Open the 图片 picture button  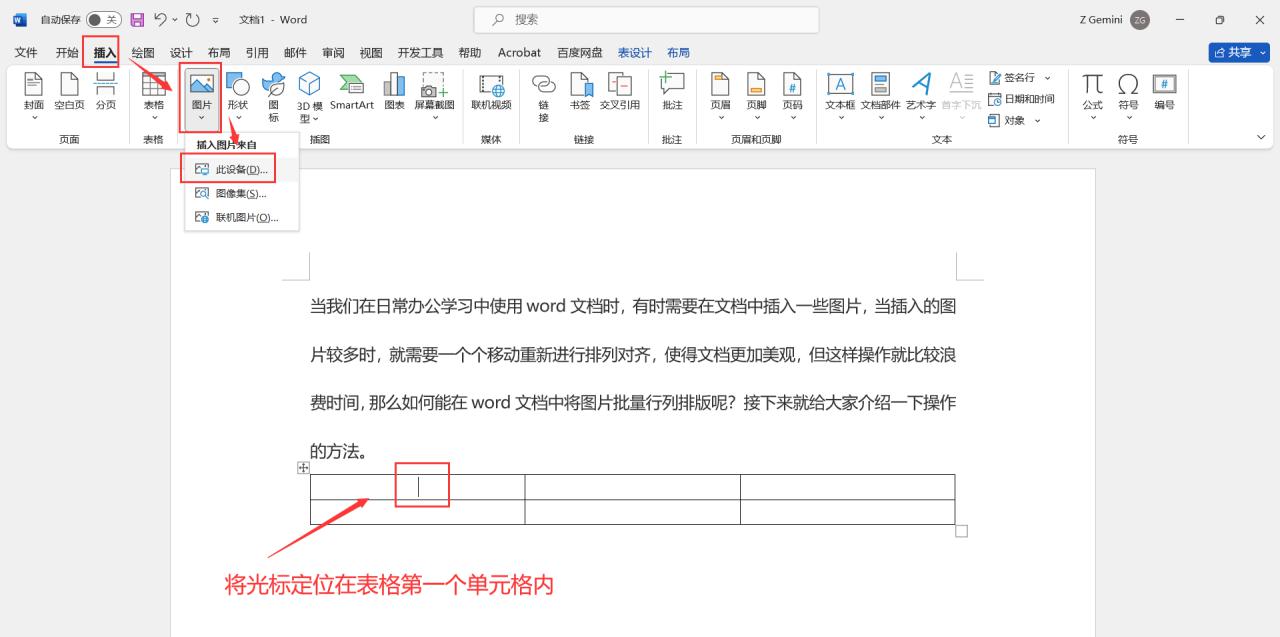[x=201, y=97]
